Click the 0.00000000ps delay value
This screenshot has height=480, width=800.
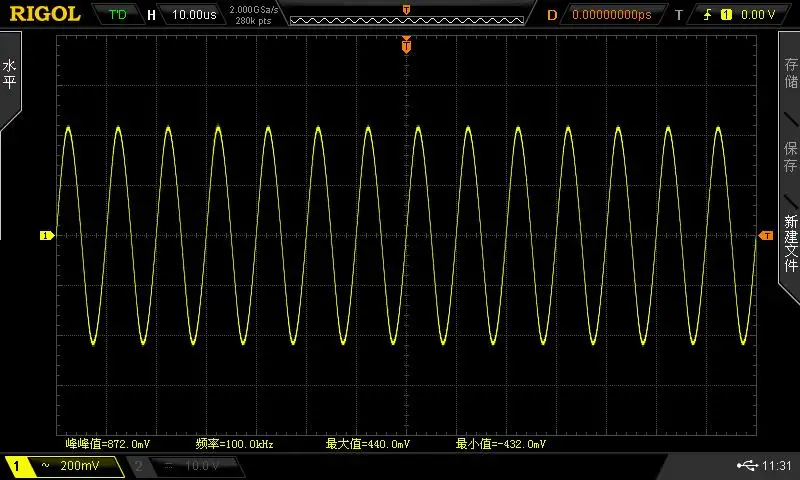click(x=612, y=15)
